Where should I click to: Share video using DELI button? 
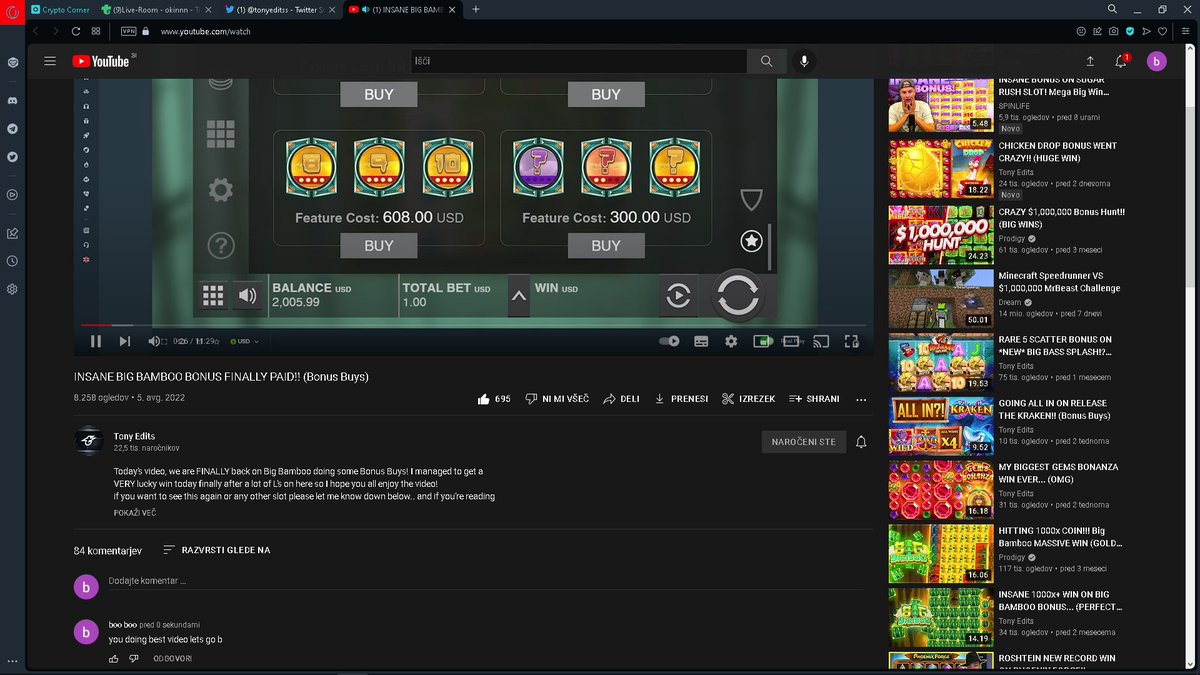click(621, 398)
